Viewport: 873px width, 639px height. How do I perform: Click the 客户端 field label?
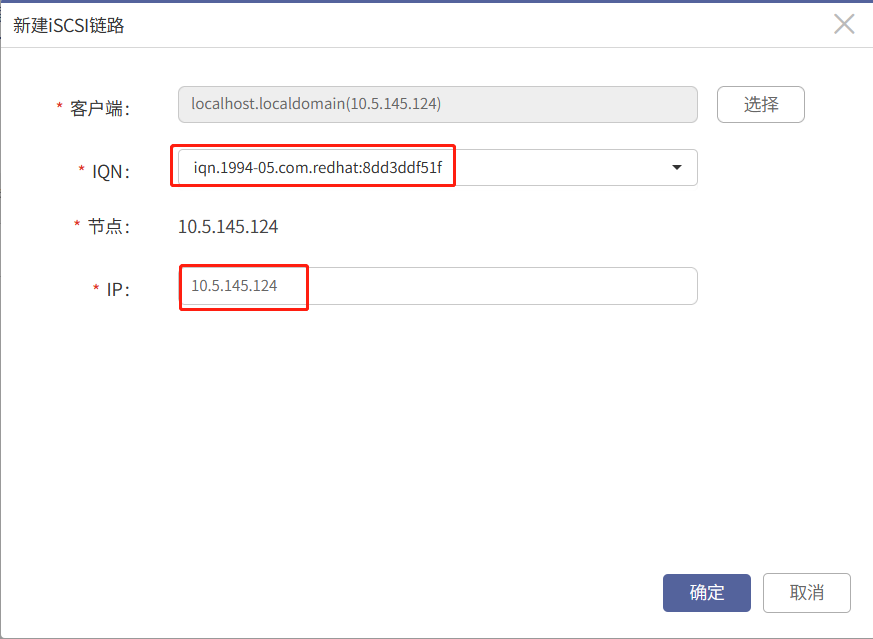tap(100, 108)
